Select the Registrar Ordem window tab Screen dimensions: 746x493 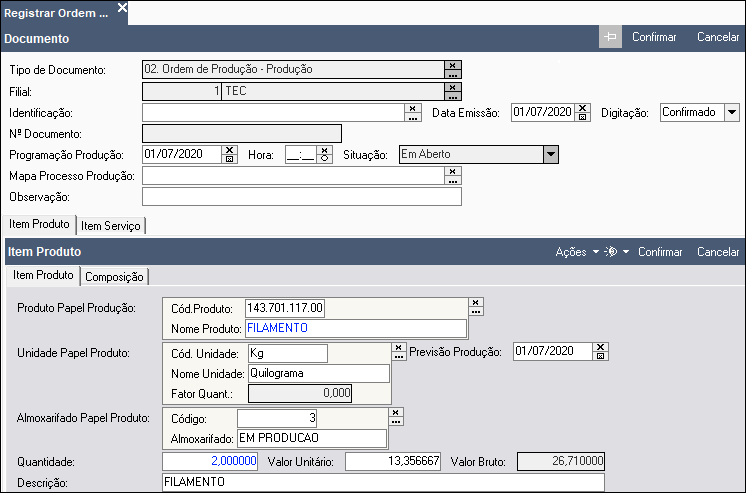(x=56, y=13)
